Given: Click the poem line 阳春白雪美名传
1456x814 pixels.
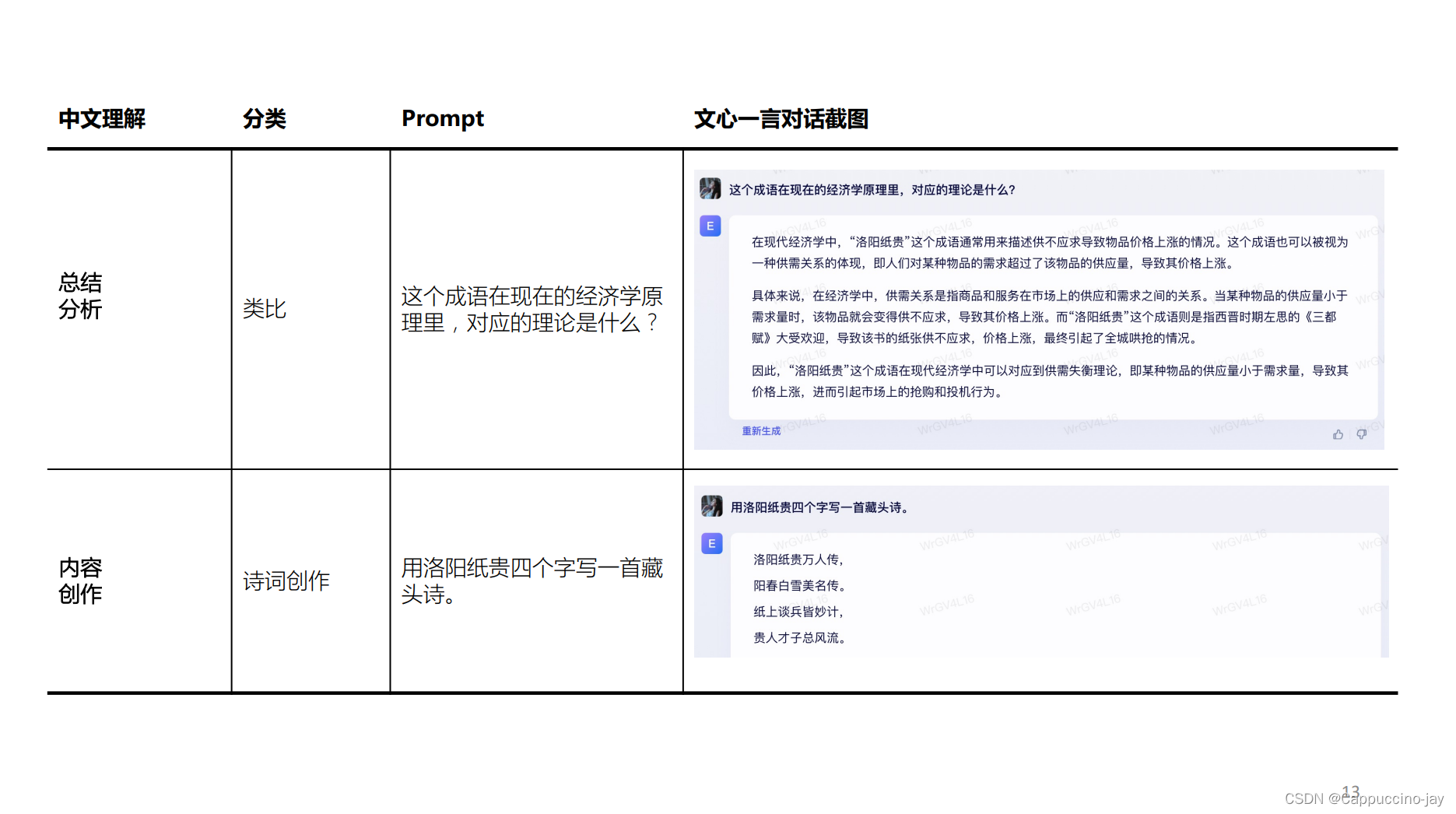Looking at the screenshot, I should [x=799, y=585].
